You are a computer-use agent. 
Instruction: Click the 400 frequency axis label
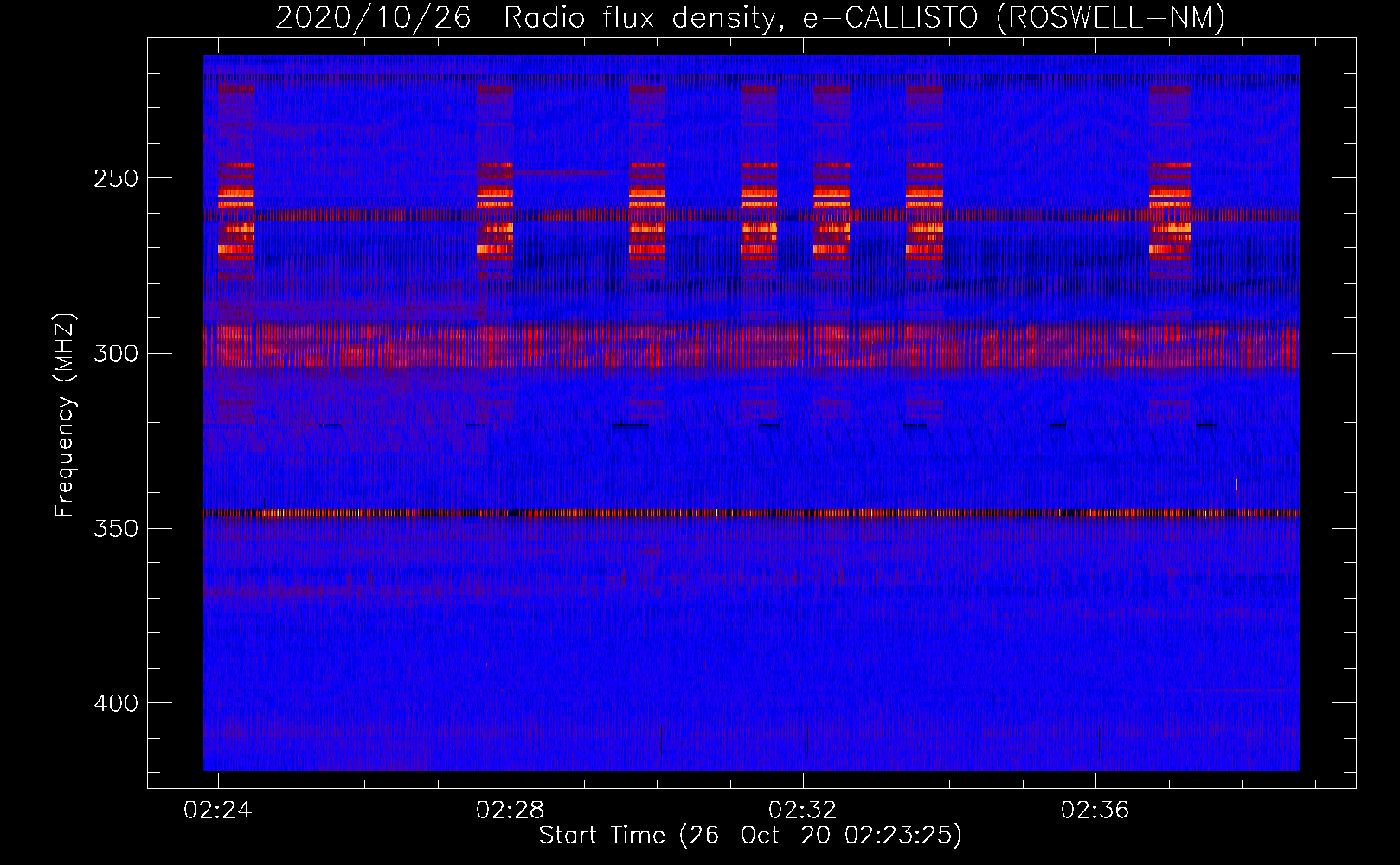pos(116,703)
